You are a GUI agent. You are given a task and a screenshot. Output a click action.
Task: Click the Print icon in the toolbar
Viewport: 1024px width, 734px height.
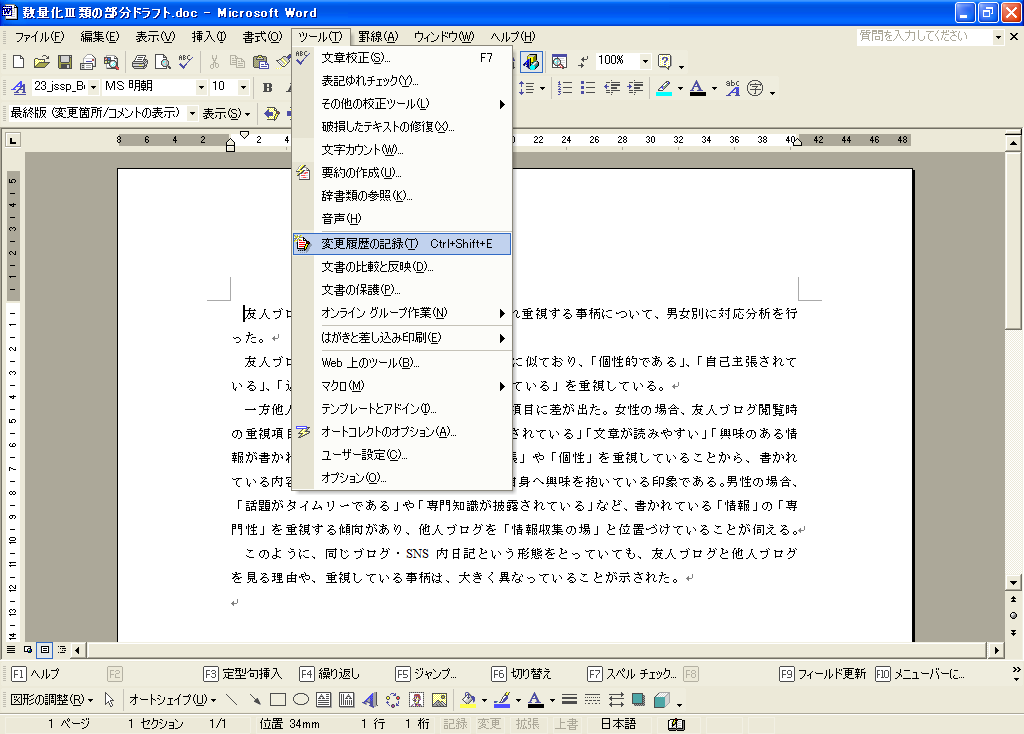point(141,62)
